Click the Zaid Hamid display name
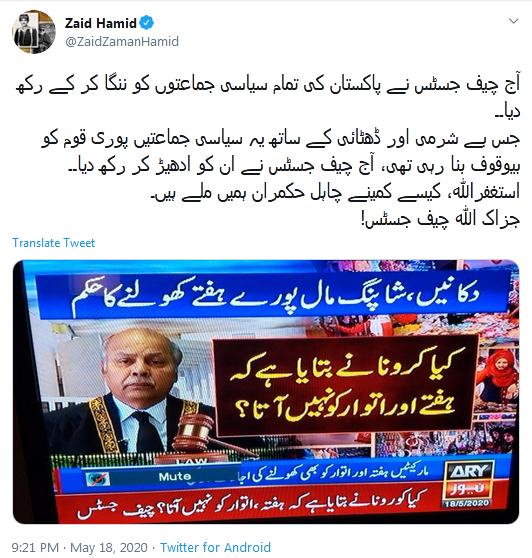Screen dimensions: 532x558 point(101,23)
